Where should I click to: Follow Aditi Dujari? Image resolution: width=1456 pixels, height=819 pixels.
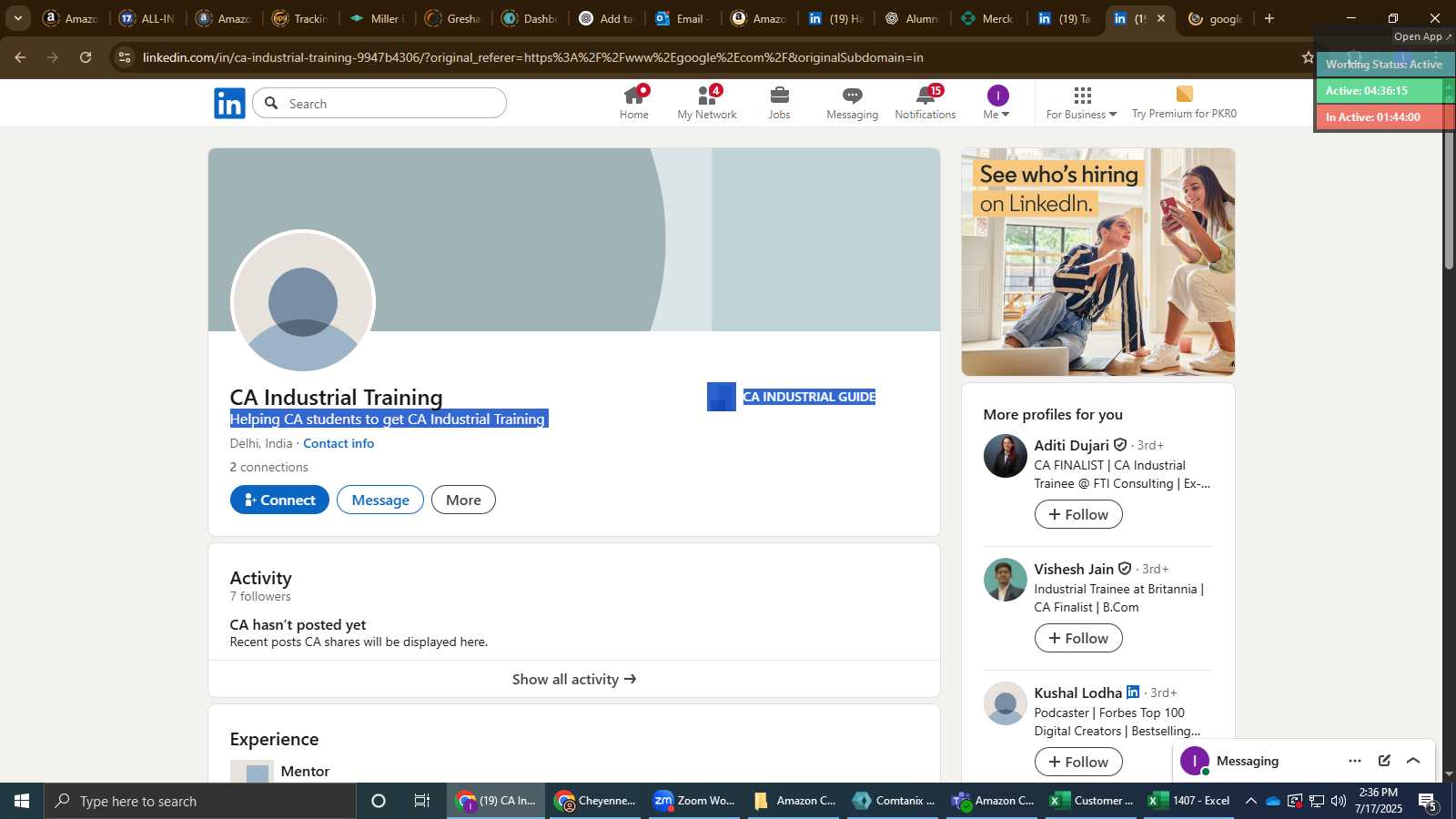pos(1078,514)
